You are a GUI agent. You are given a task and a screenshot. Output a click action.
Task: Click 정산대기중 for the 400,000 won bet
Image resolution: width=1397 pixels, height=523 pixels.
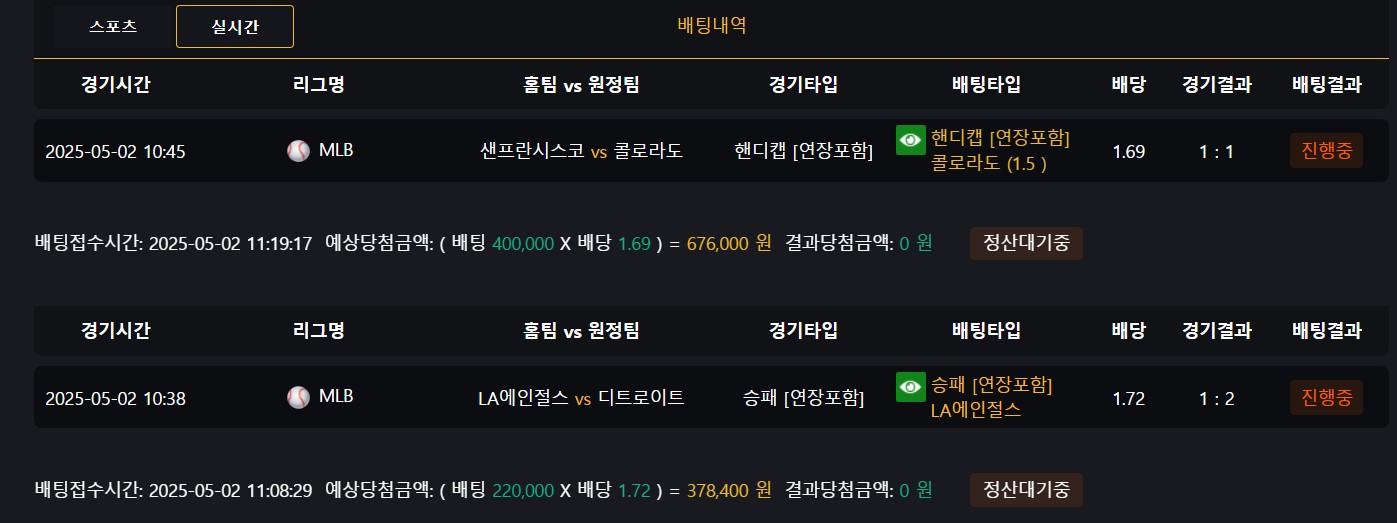(x=1026, y=243)
